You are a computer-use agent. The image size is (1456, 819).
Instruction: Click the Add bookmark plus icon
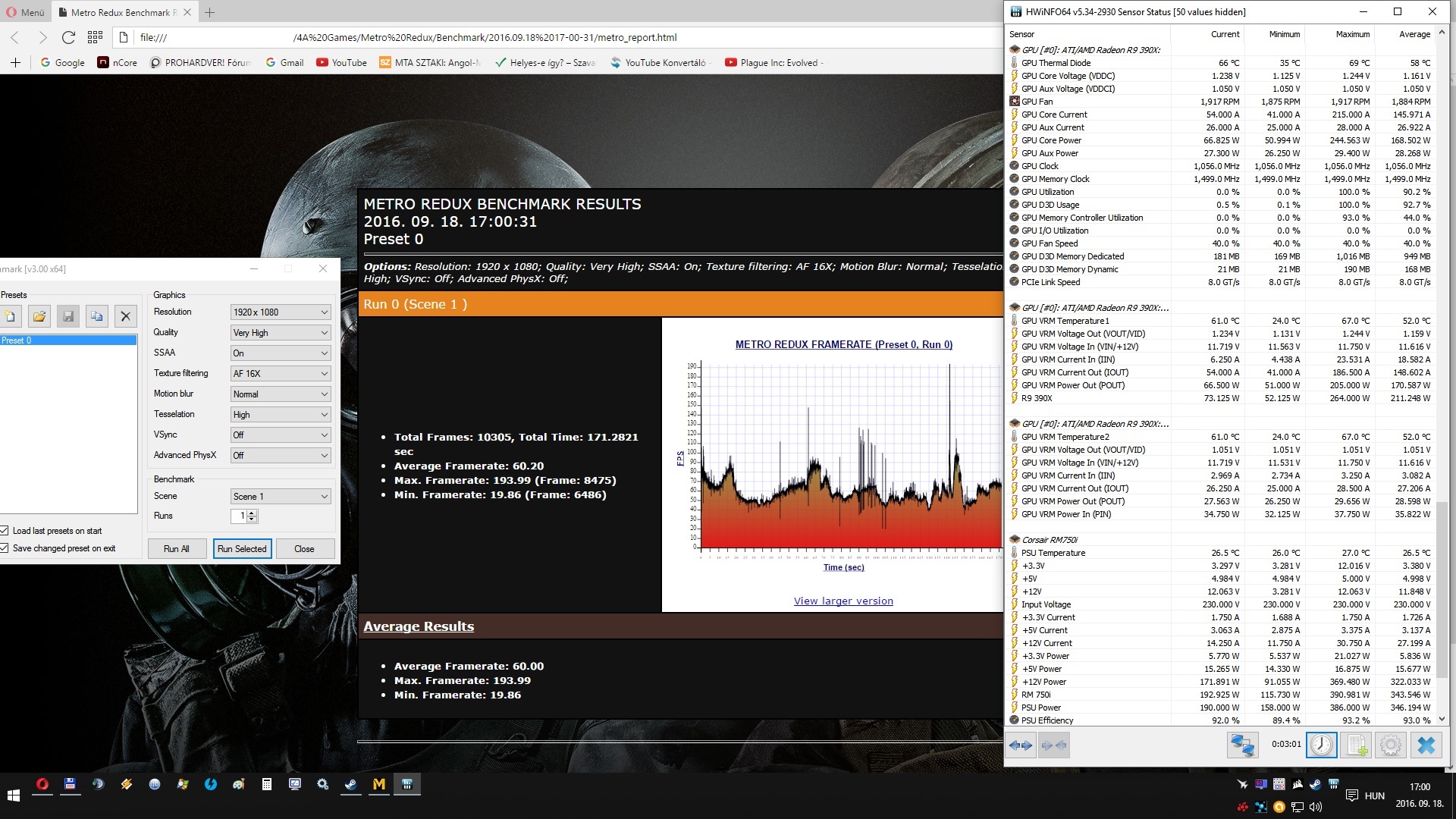pos(15,63)
